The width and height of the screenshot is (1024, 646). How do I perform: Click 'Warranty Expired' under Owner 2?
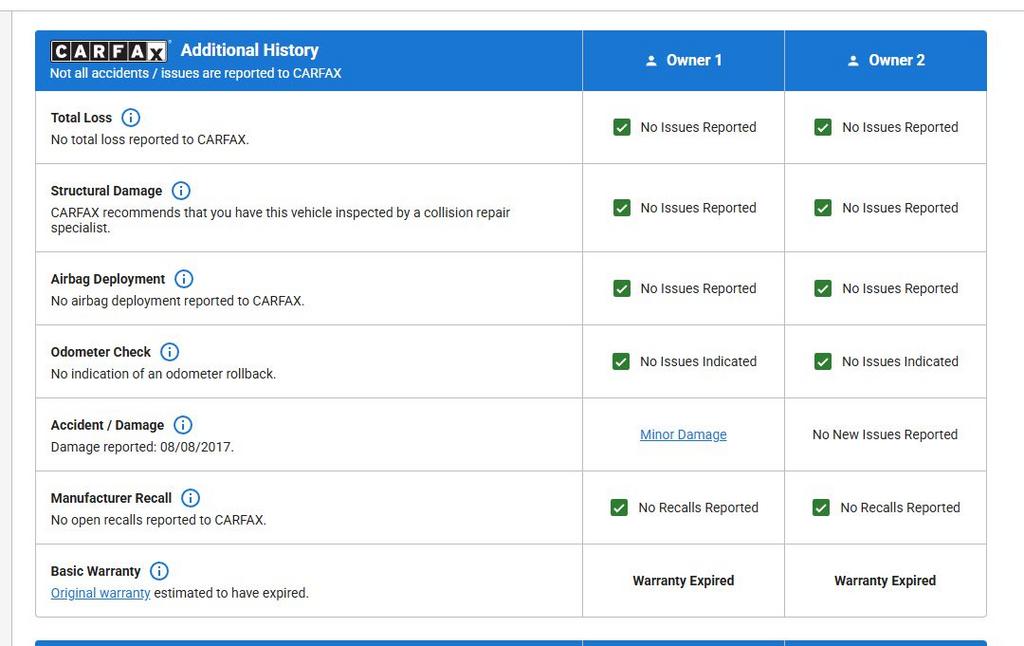885,581
